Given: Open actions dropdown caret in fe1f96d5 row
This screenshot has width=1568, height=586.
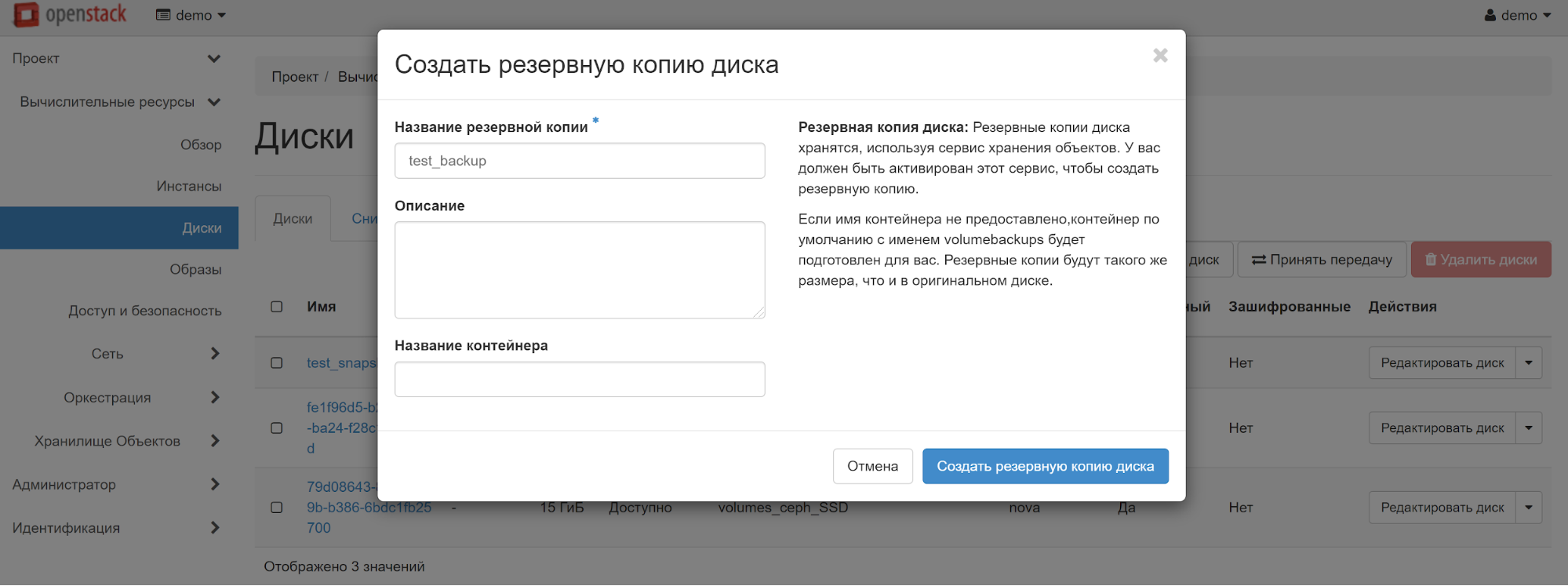Looking at the screenshot, I should [1529, 428].
